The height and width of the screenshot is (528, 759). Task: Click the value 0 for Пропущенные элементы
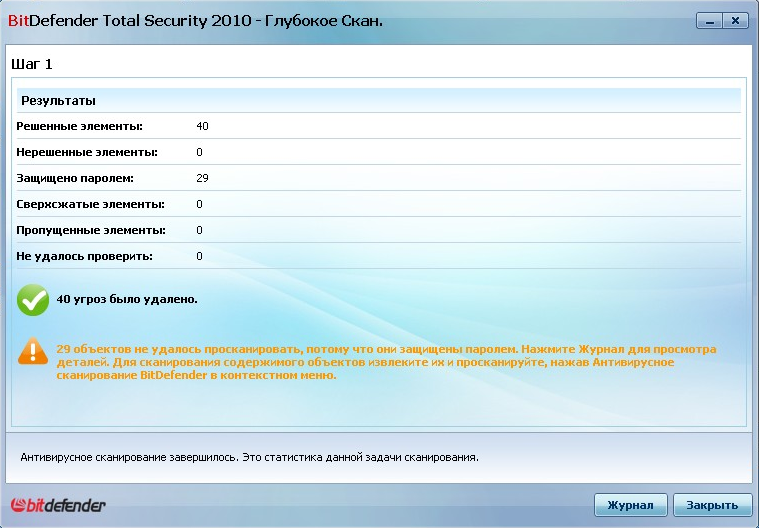tap(199, 230)
